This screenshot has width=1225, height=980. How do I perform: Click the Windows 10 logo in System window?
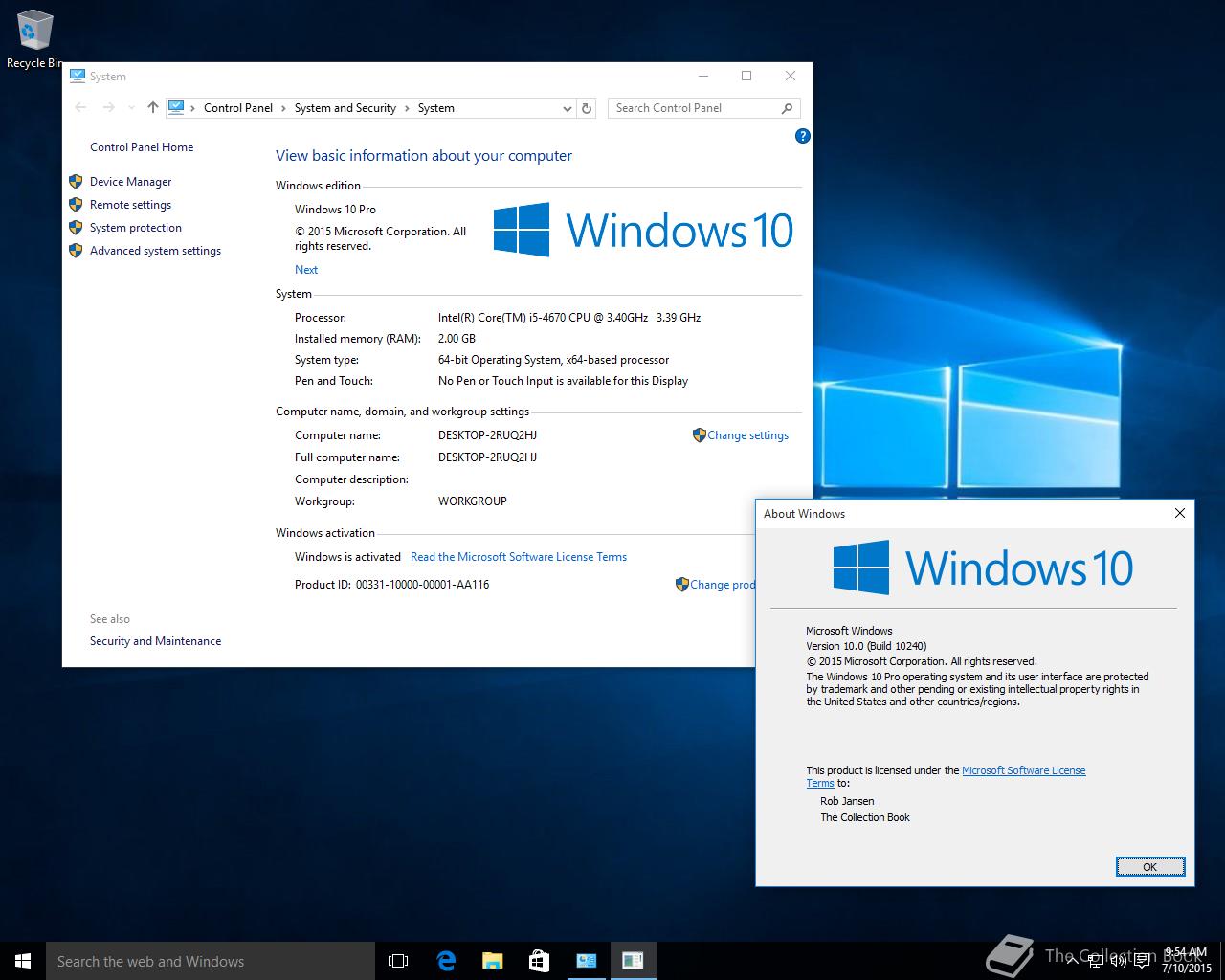(643, 230)
